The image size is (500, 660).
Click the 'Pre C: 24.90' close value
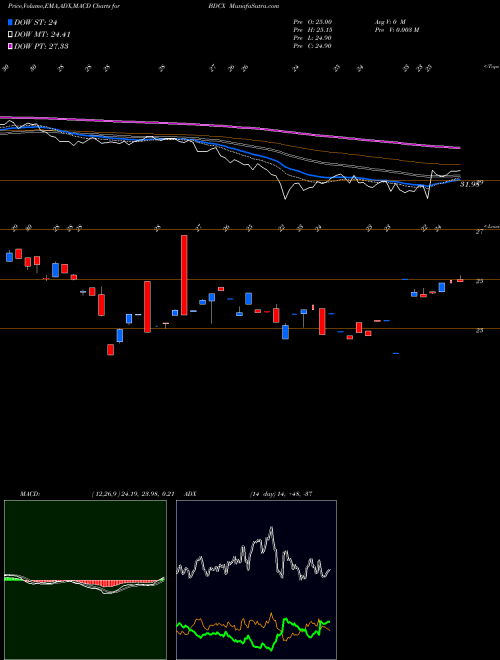(312, 46)
